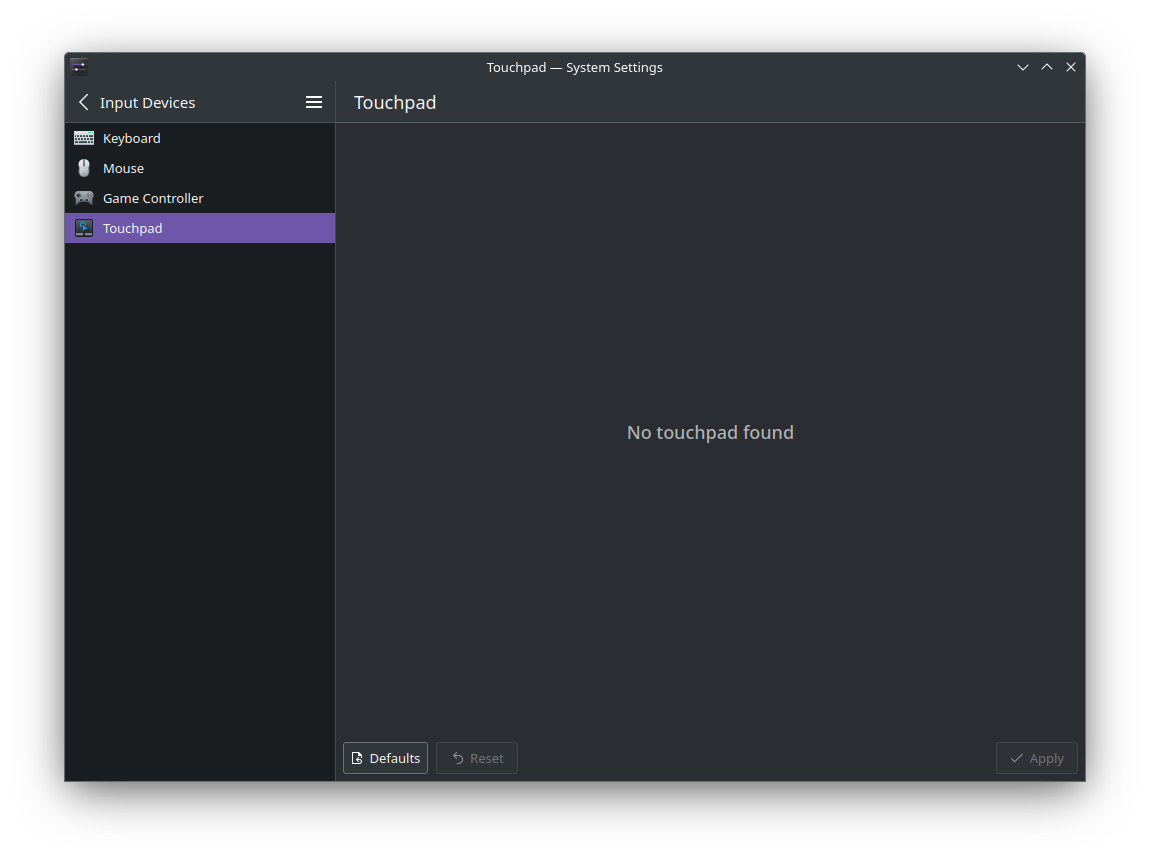
Task: Click the document icon on the Defaults button
Action: point(358,758)
